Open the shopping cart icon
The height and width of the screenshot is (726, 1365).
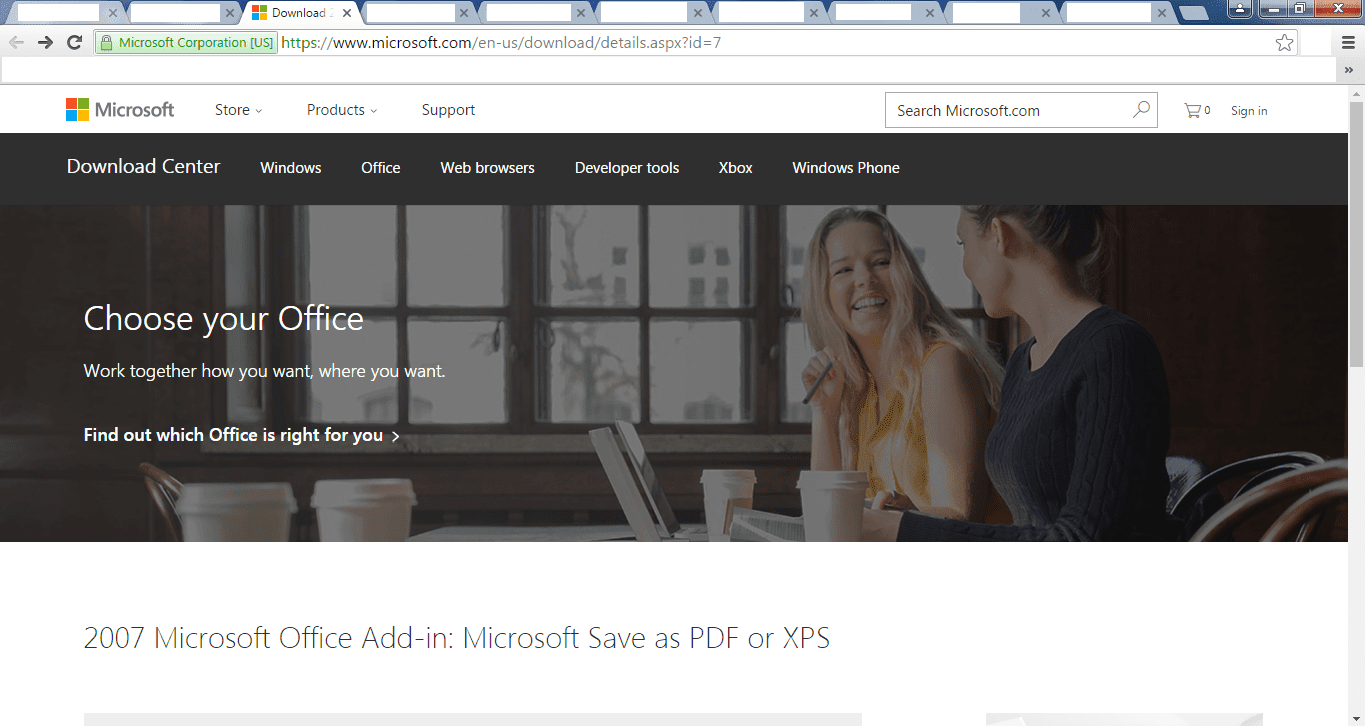(1191, 110)
